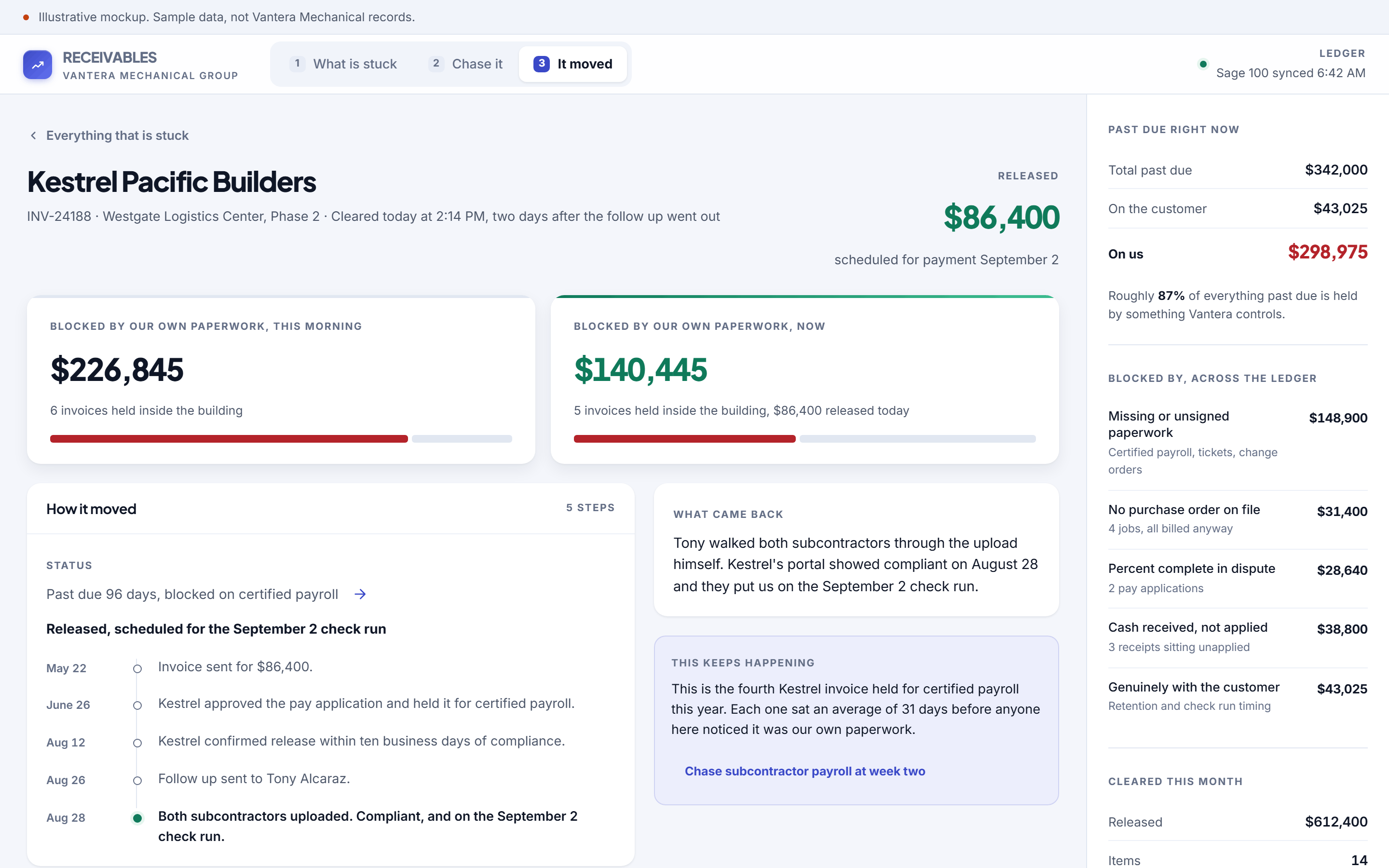
Task: Click the Total past due $342,000 value
Action: pyautogui.click(x=1335, y=170)
